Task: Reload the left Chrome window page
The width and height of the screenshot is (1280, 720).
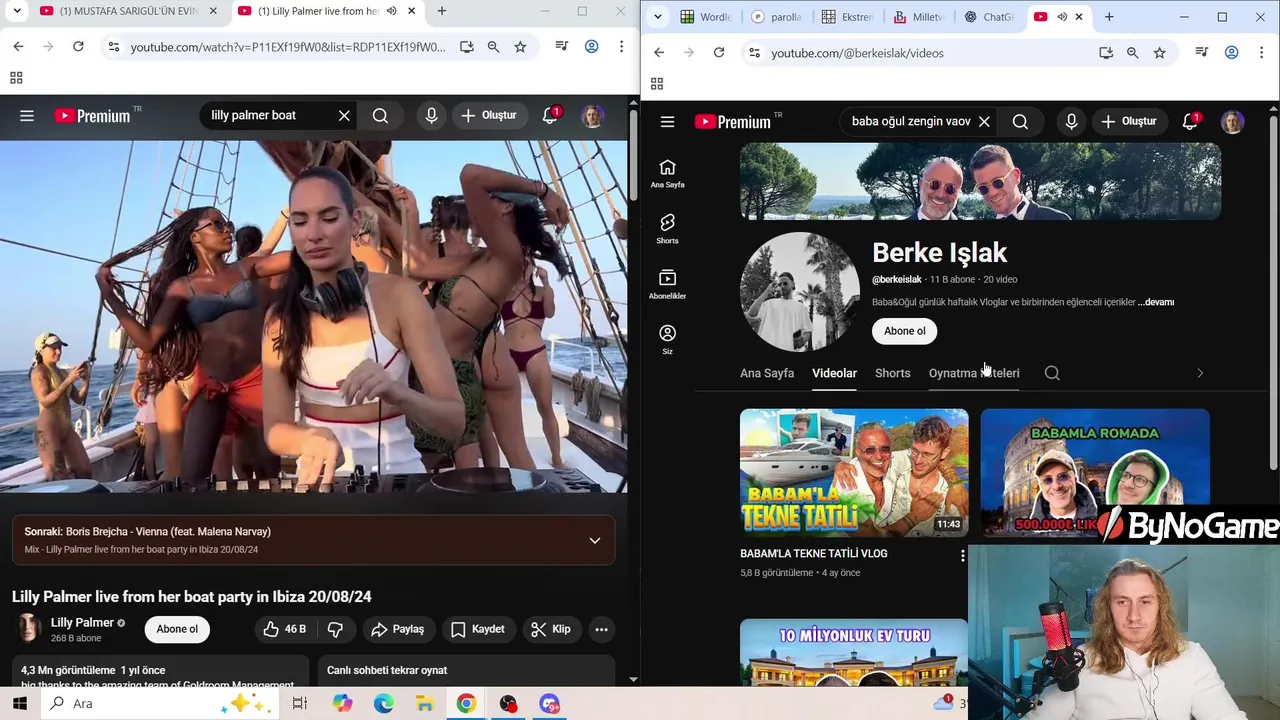Action: (x=78, y=47)
